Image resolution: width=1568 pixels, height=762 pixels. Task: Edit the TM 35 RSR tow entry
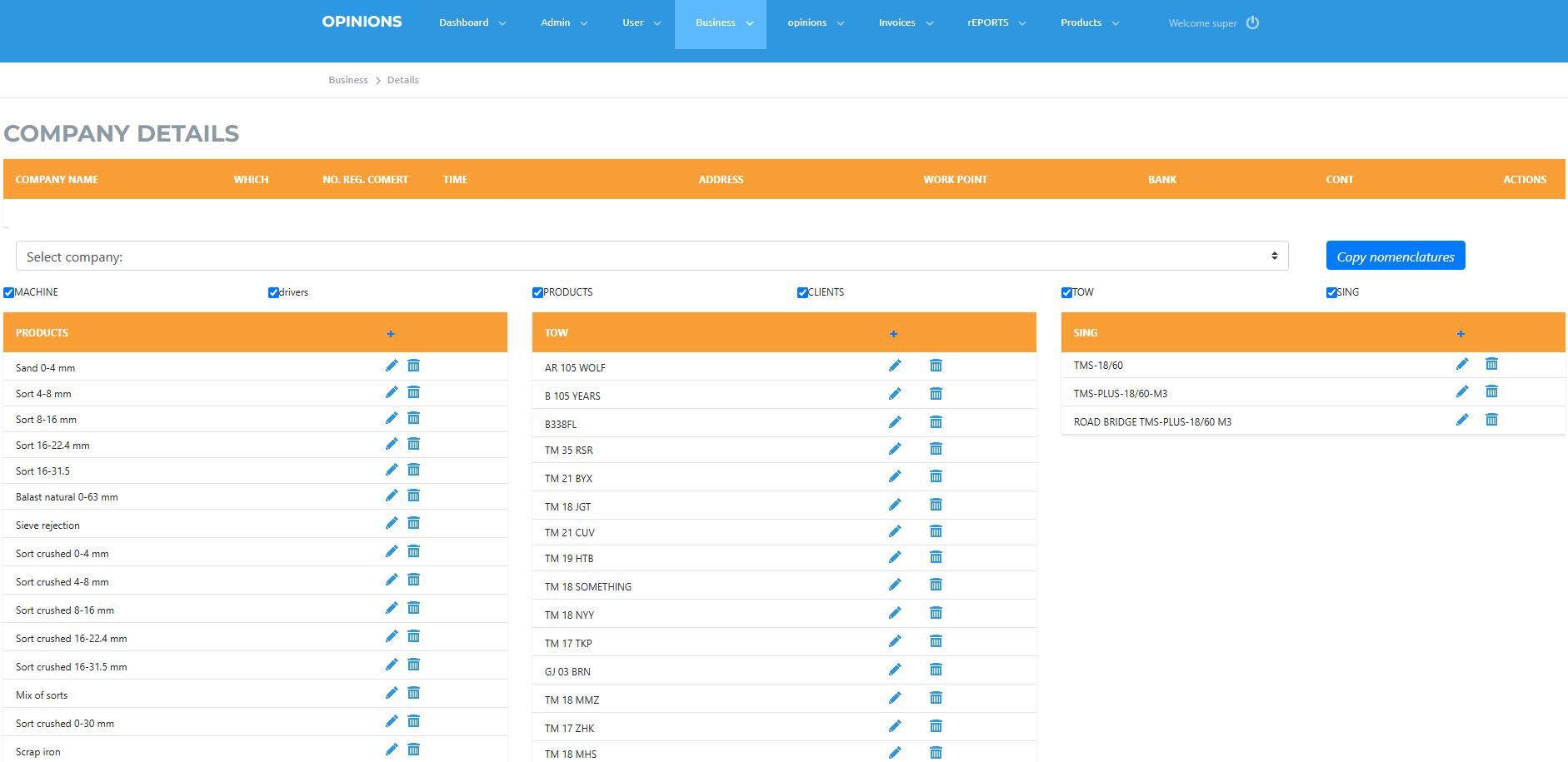tap(894, 449)
